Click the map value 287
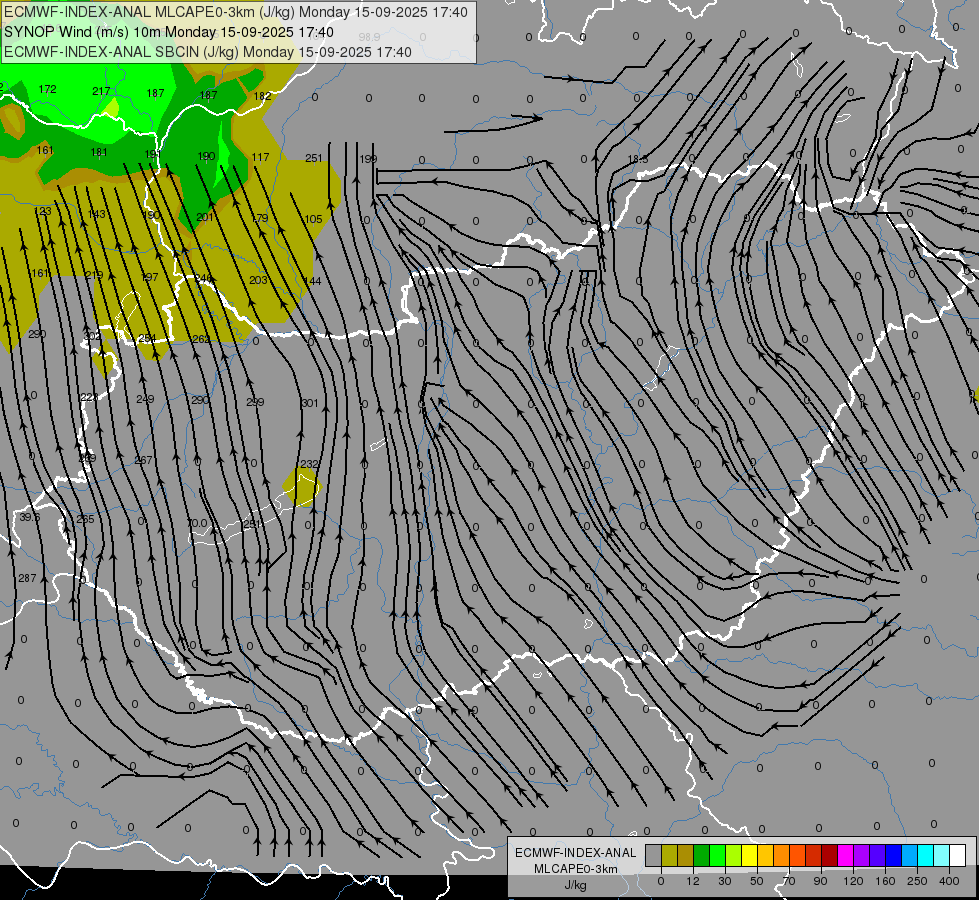The width and height of the screenshot is (979, 900). pyautogui.click(x=27, y=578)
